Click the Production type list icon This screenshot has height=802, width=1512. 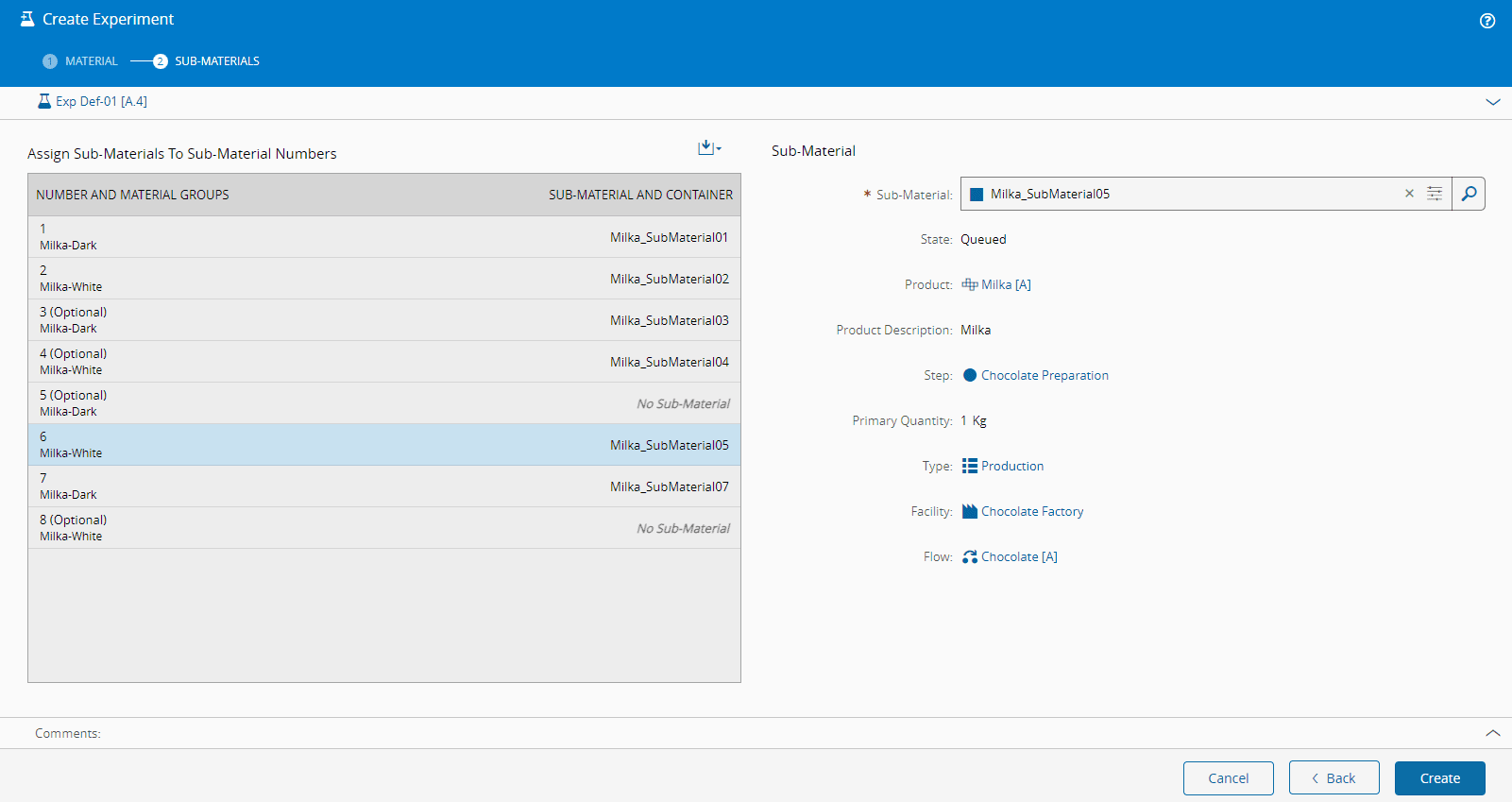tap(969, 466)
